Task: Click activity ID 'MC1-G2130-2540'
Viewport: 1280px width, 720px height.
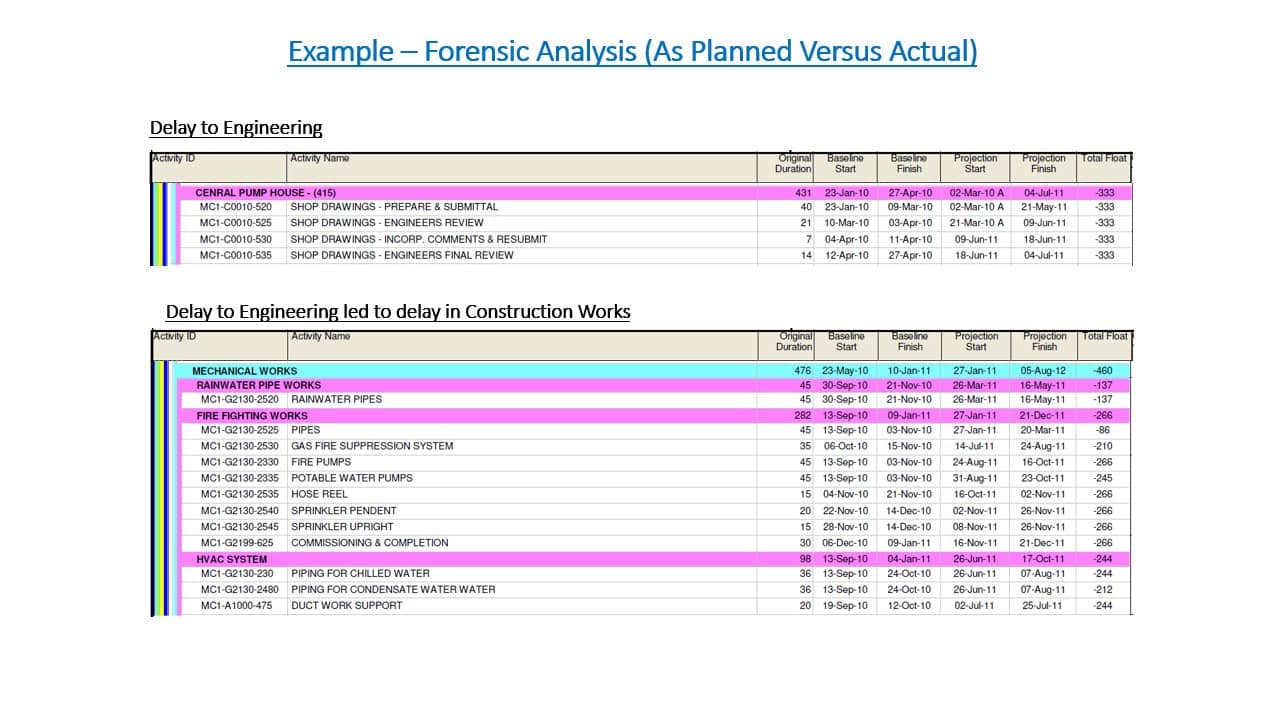Action: pos(240,511)
